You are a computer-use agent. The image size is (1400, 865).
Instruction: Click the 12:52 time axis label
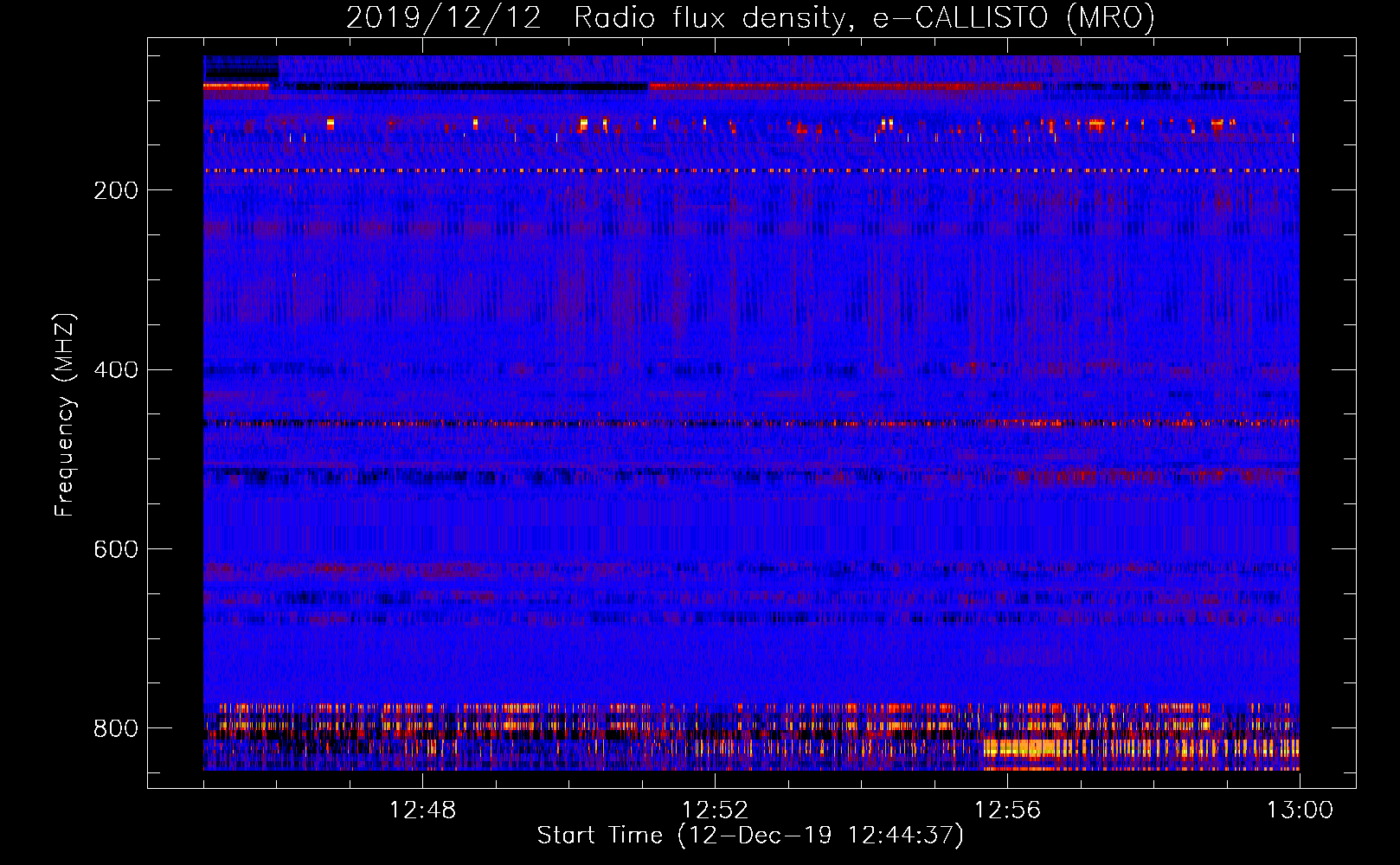[715, 811]
